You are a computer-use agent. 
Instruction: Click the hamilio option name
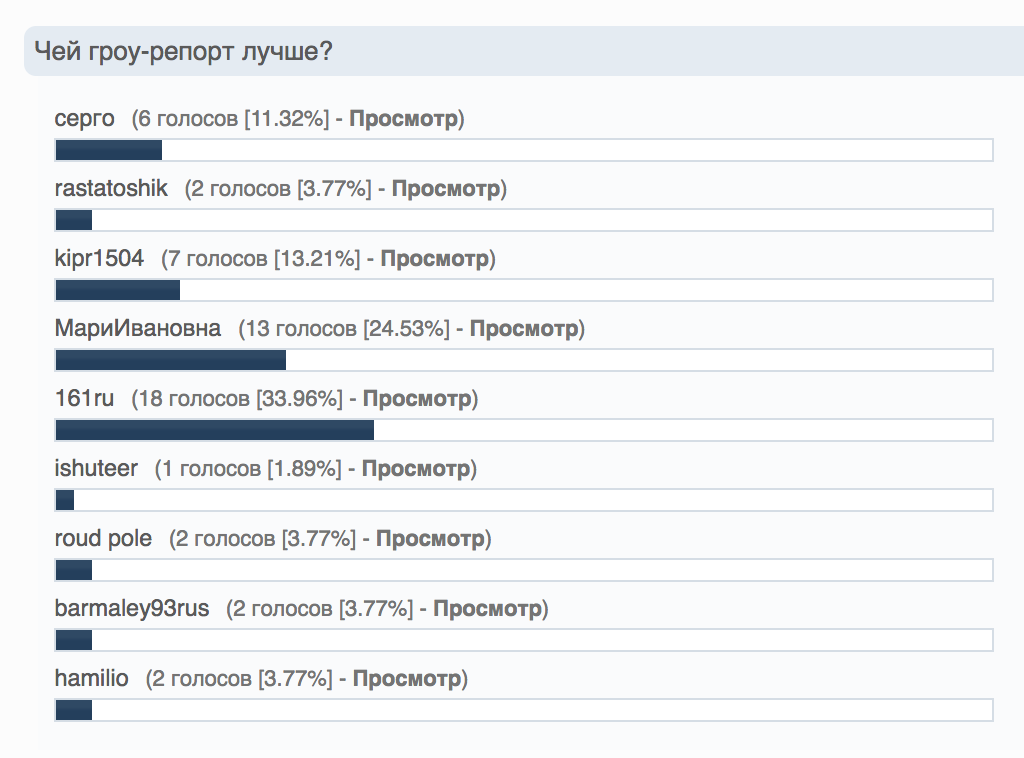click(x=91, y=678)
